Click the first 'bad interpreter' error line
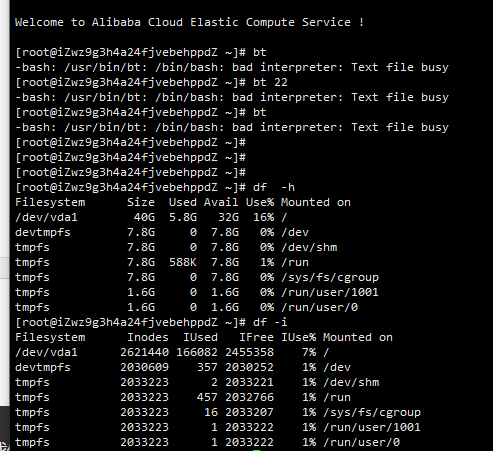 (x=232, y=67)
